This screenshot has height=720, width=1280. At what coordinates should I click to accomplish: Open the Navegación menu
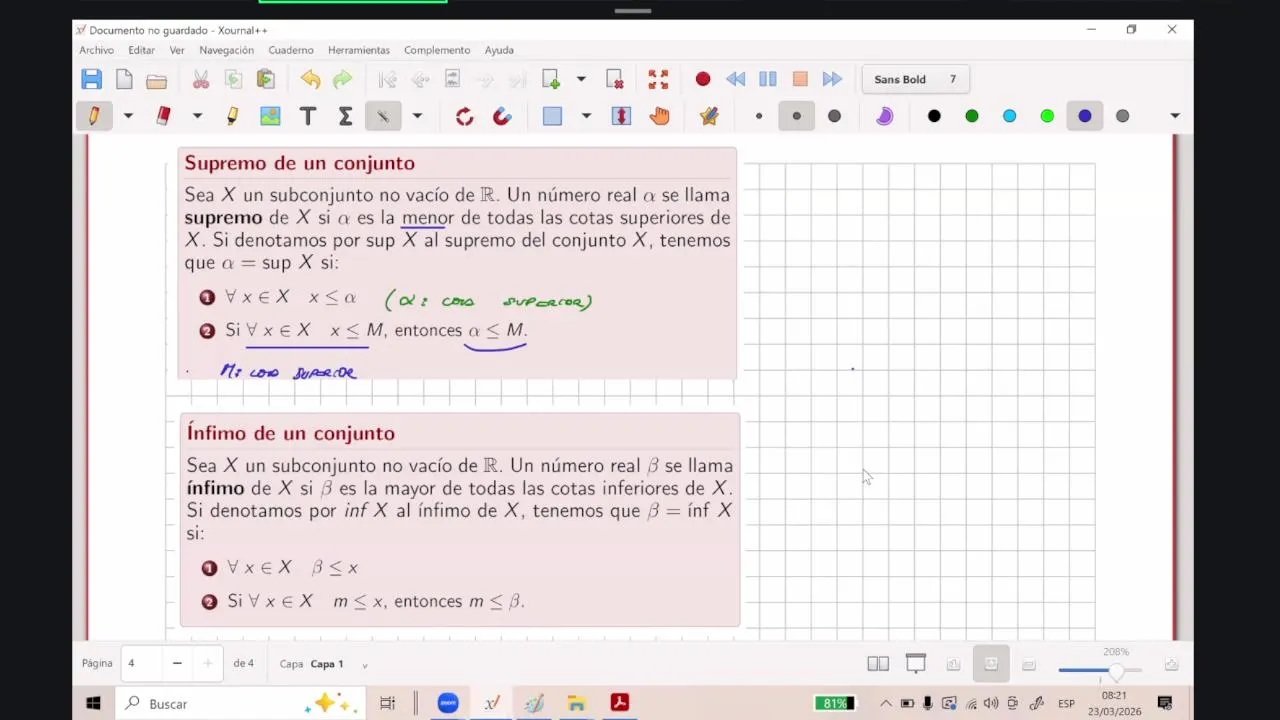226,50
